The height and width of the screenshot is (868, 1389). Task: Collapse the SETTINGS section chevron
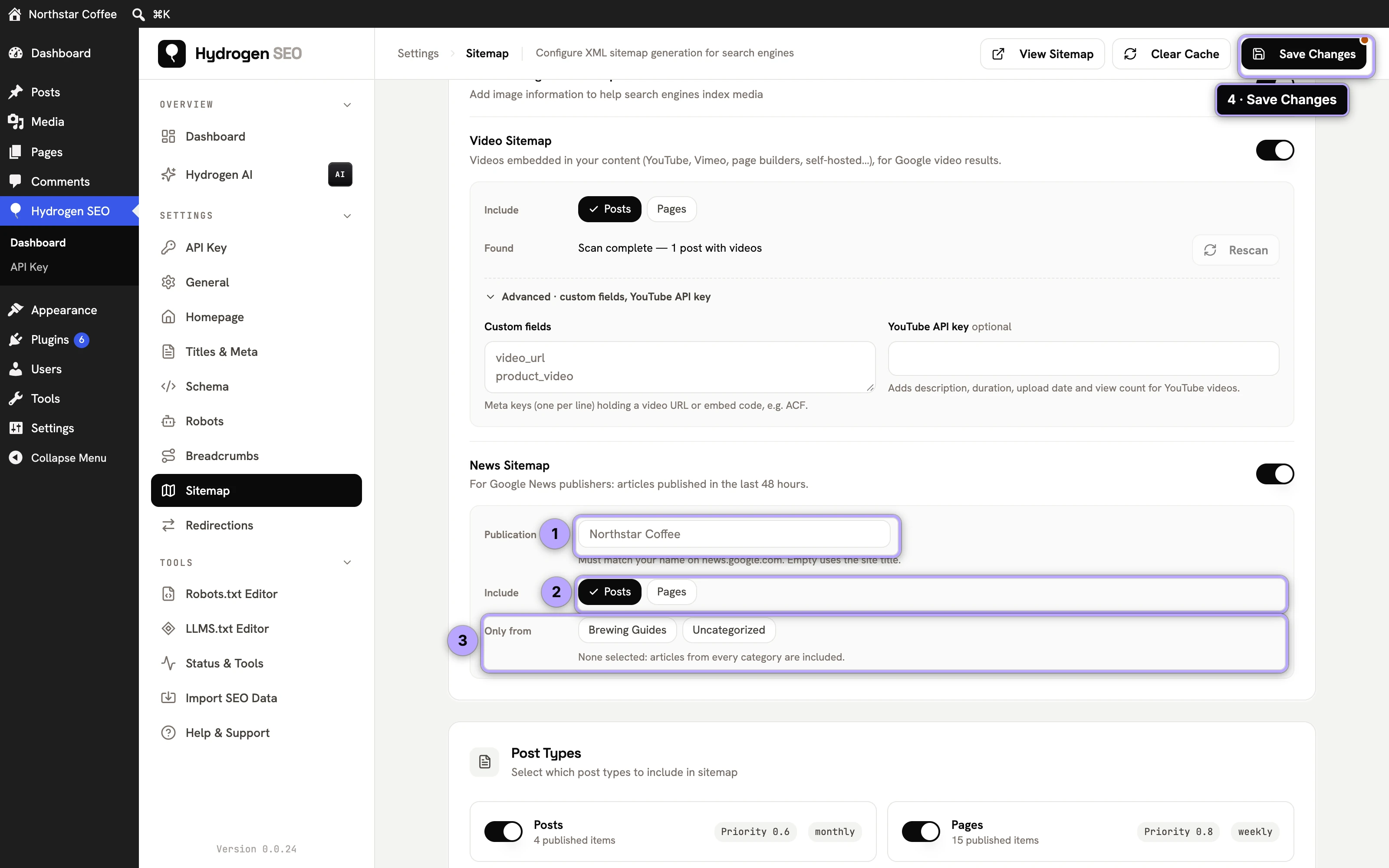tap(347, 216)
